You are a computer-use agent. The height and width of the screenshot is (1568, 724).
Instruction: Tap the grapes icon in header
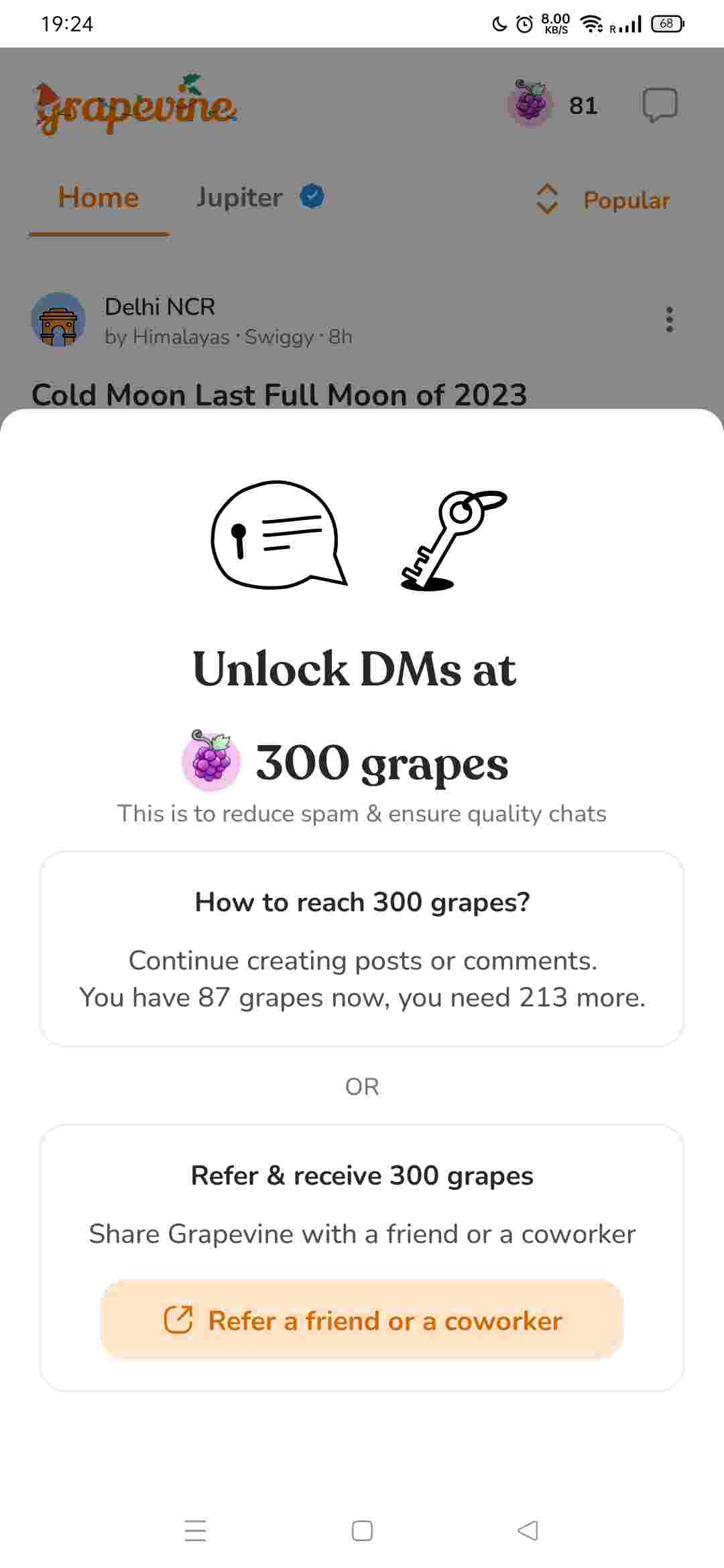[530, 105]
